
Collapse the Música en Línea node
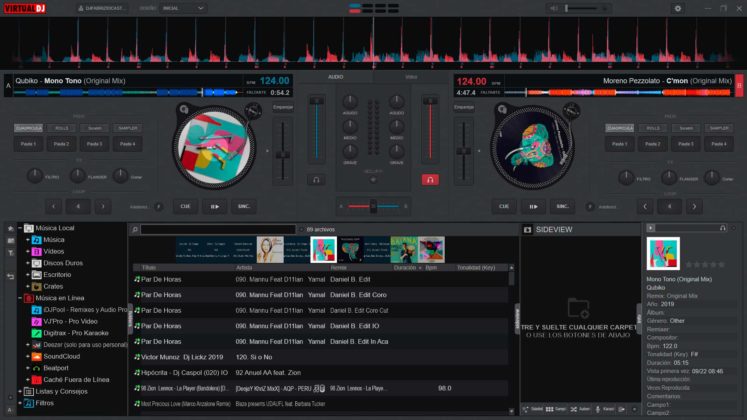point(20,298)
